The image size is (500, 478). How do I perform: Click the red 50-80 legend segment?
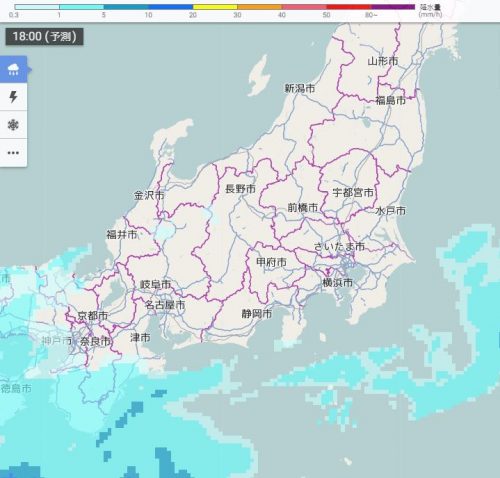349,7
